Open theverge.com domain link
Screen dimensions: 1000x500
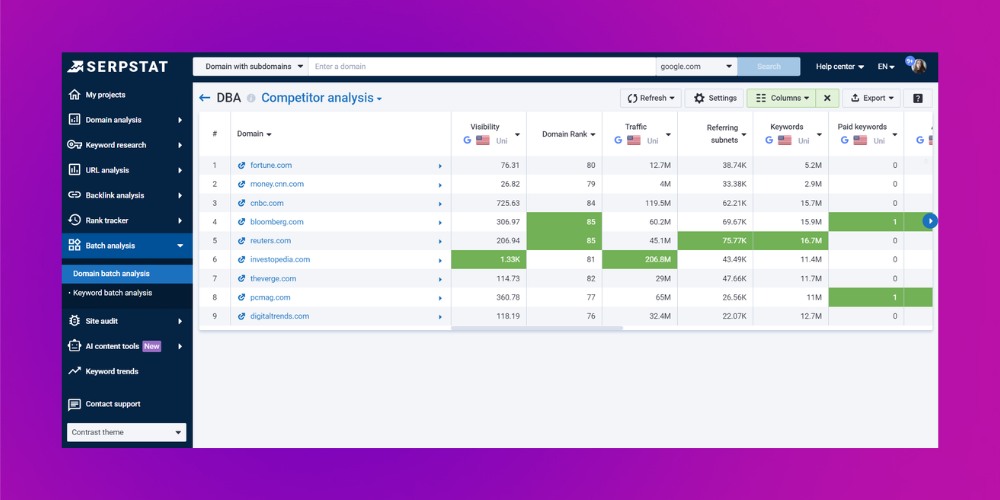(x=273, y=279)
